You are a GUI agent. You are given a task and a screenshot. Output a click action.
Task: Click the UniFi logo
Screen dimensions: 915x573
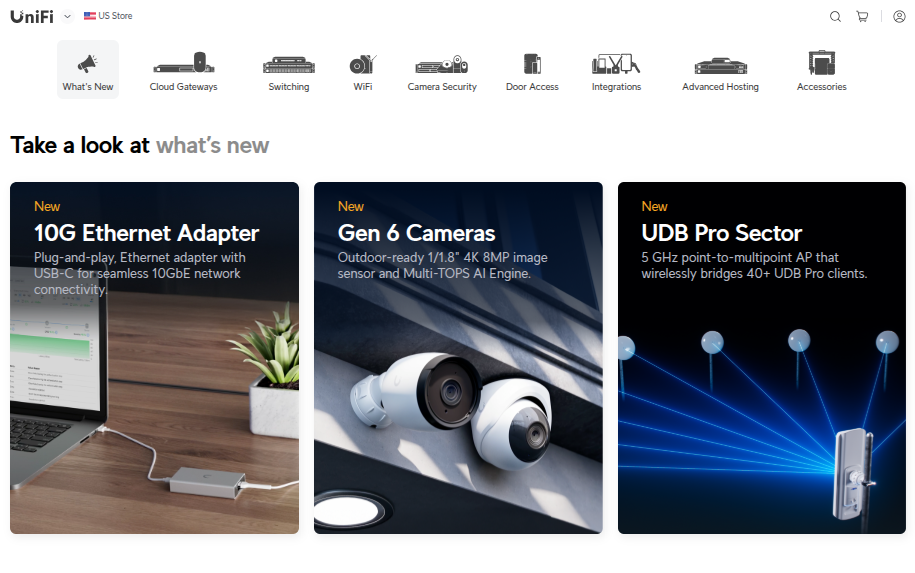pyautogui.click(x=32, y=16)
